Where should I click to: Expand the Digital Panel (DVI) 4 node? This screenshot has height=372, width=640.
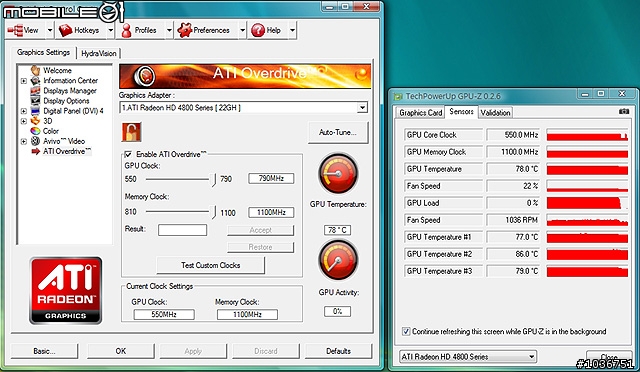[24, 111]
